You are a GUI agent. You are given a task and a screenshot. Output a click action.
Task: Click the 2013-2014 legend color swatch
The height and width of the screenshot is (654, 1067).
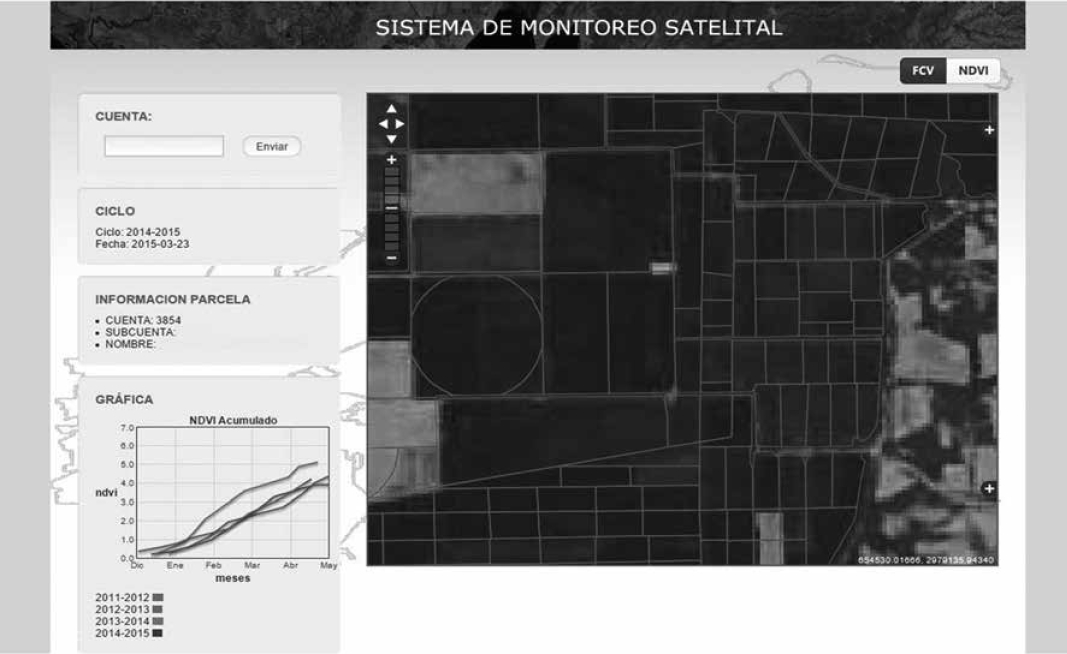(157, 621)
